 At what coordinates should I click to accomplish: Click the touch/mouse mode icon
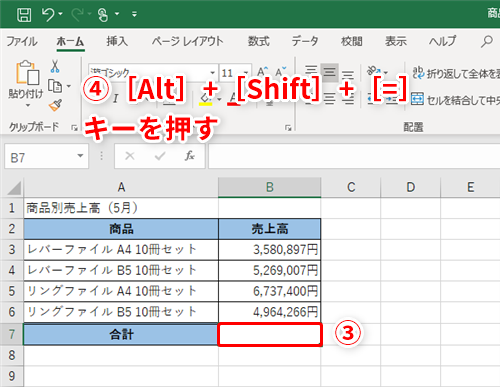[x=103, y=15]
